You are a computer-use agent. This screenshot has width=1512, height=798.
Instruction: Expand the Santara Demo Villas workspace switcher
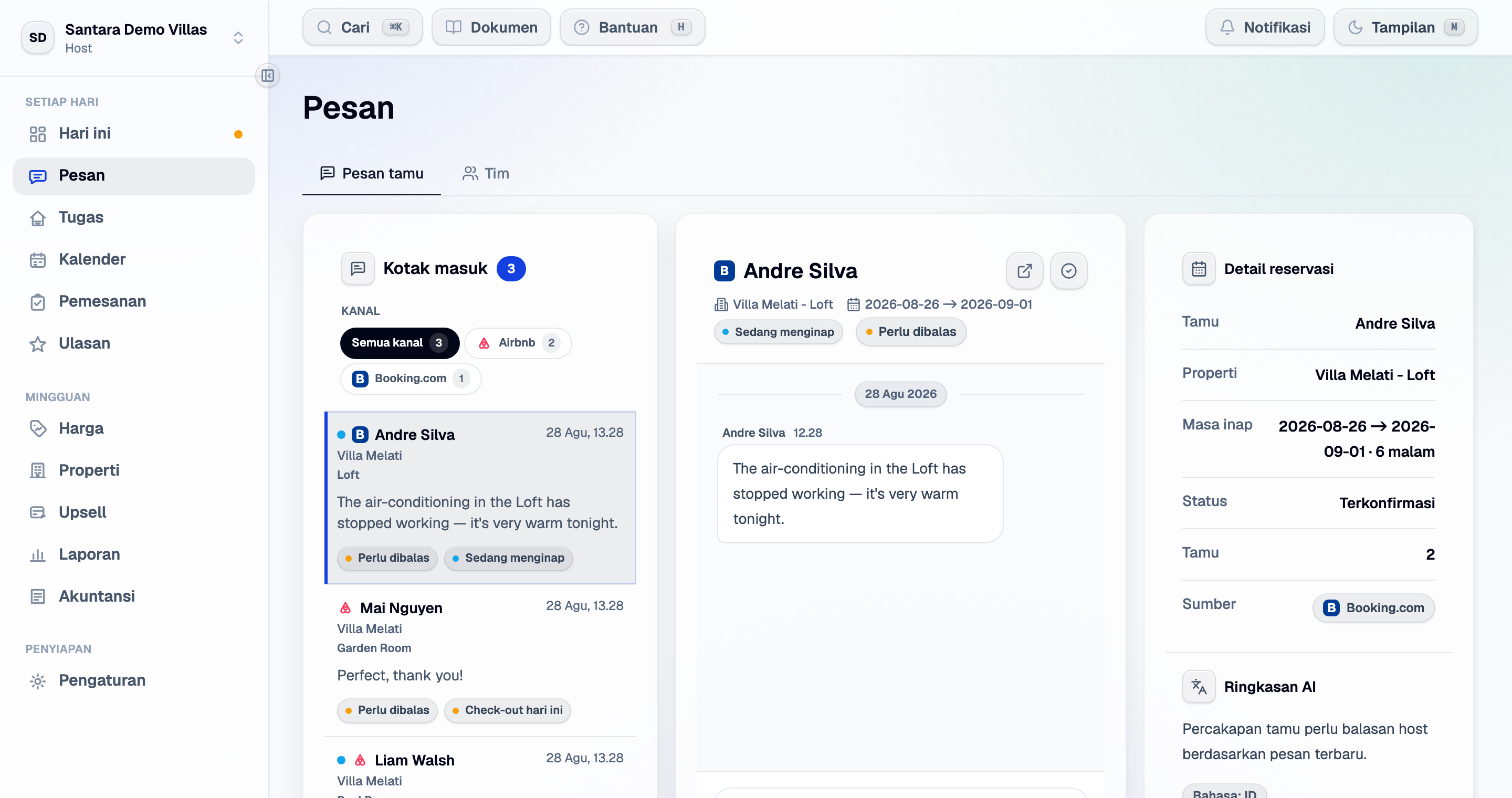click(x=238, y=38)
